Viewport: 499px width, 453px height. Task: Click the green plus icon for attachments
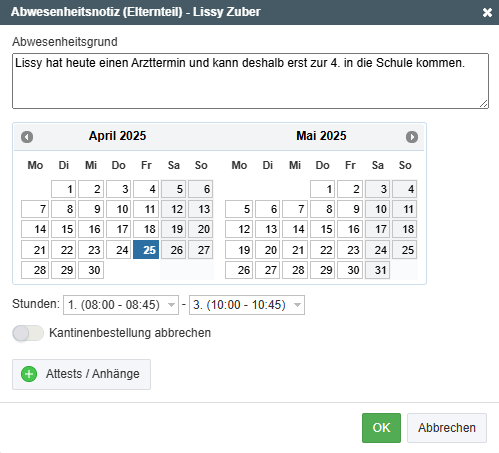(x=29, y=374)
